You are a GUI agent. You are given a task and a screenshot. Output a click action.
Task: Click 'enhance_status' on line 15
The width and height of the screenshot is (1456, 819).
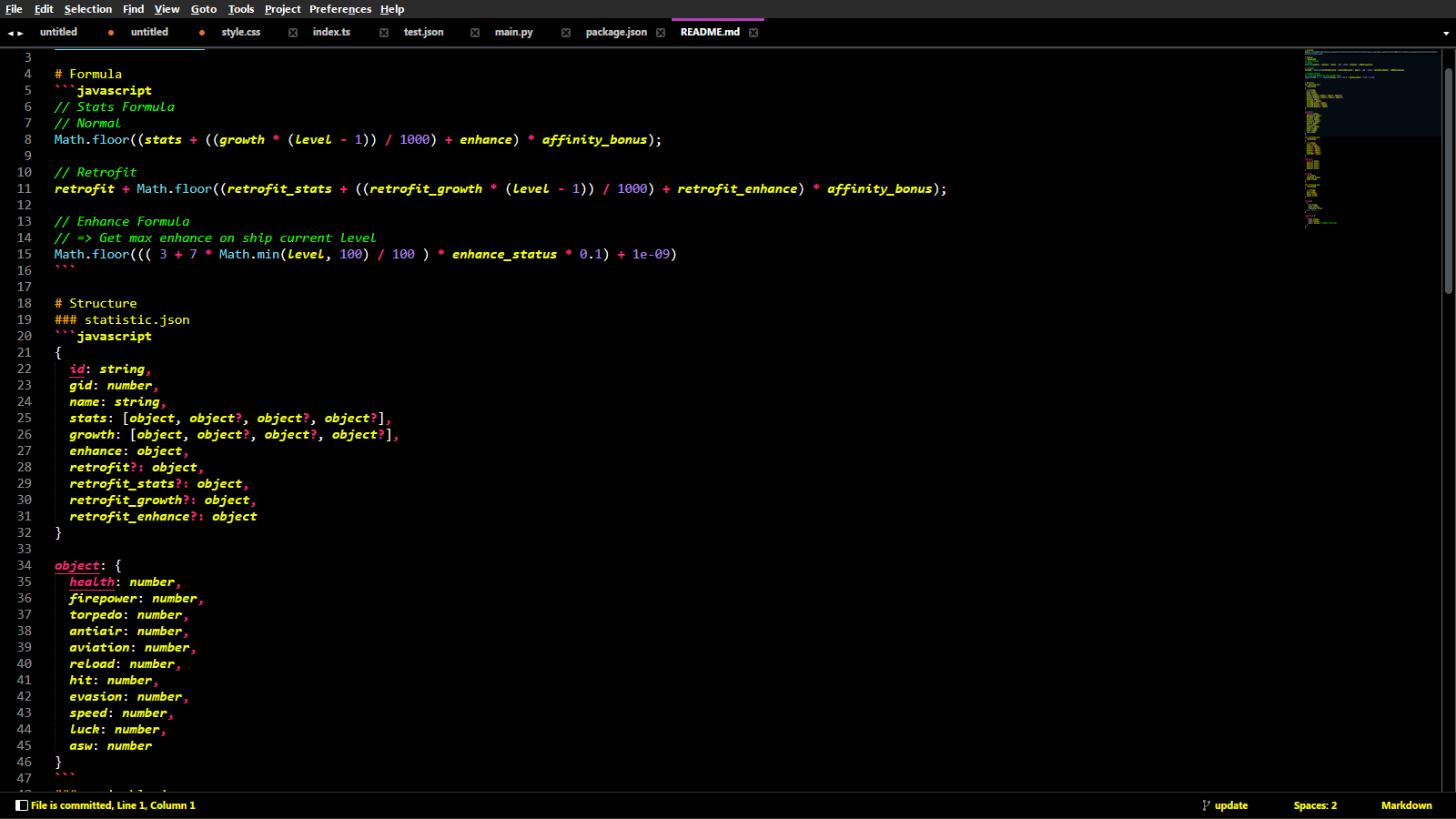click(x=504, y=254)
